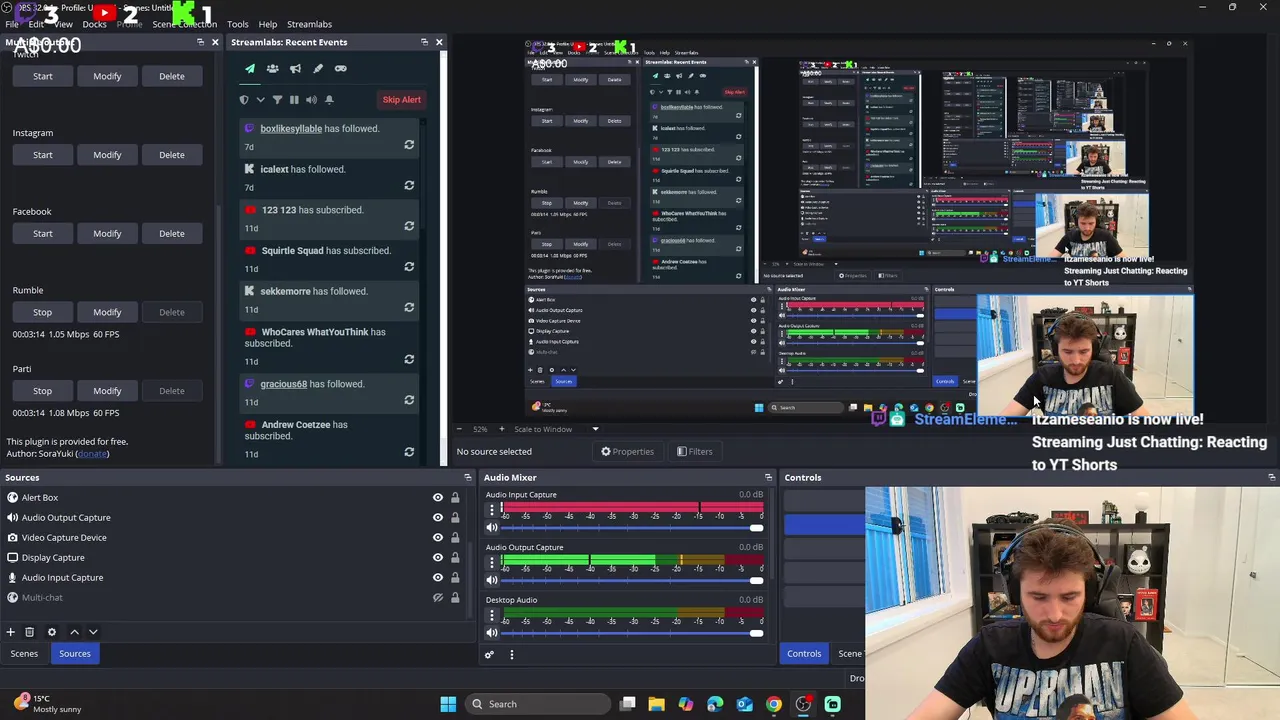
Task: Replay the 123 123 subscribed alert
Action: 409,226
